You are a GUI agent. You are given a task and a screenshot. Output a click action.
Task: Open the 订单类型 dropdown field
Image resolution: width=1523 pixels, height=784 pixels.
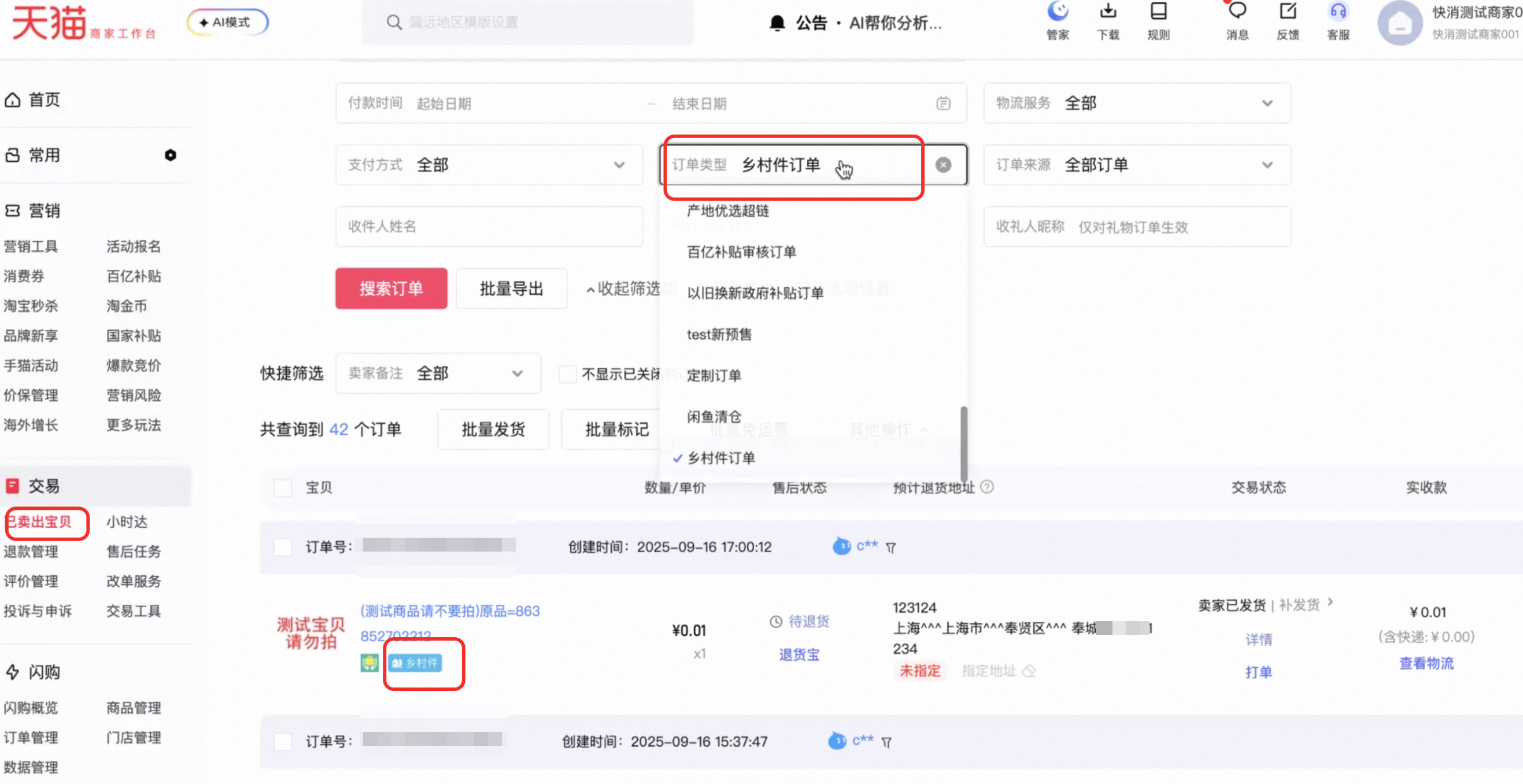[x=813, y=165]
